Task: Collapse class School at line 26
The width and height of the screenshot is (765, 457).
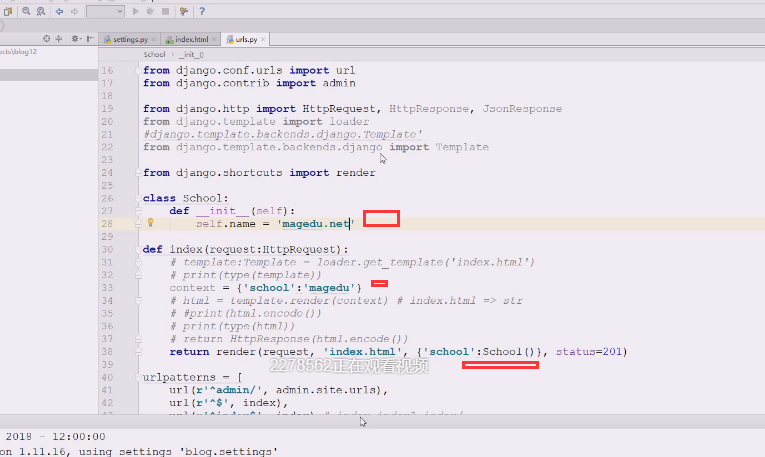Action: [x=139, y=199]
